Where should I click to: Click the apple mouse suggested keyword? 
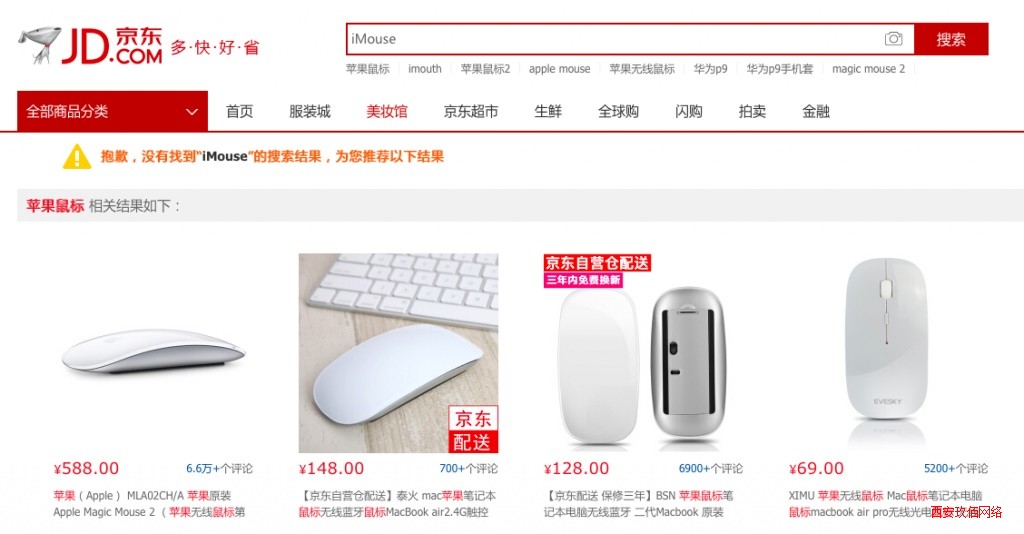point(560,69)
